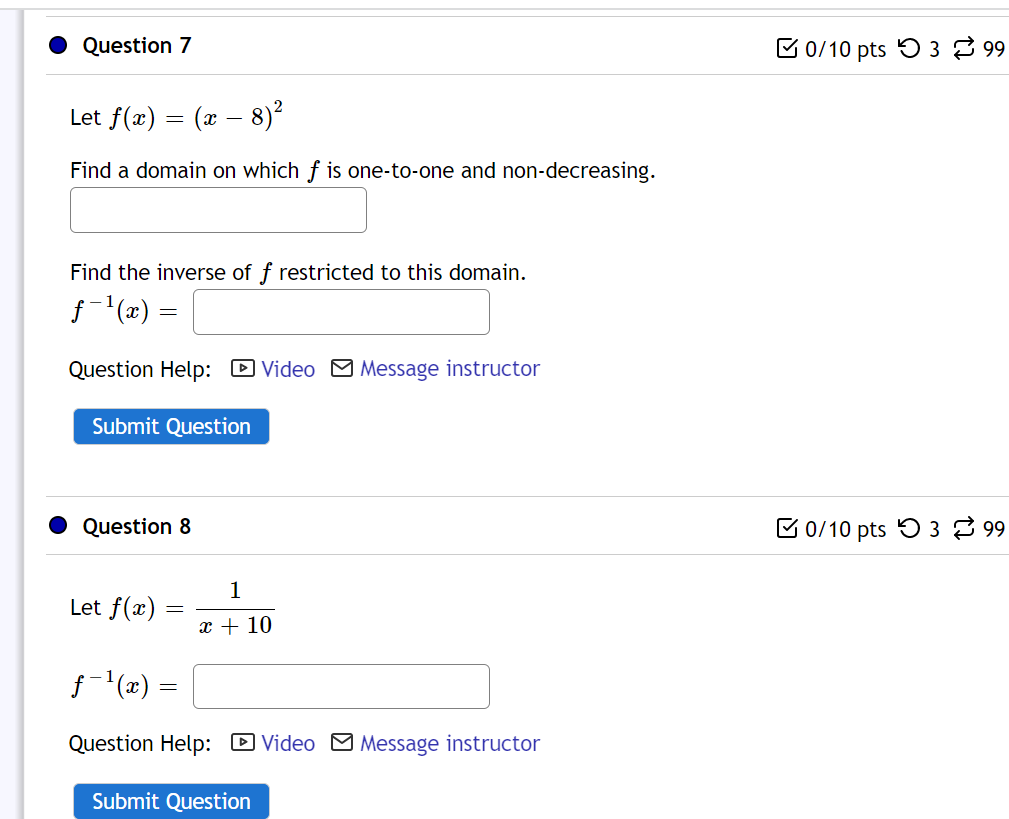Image resolution: width=1009 pixels, height=819 pixels.
Task: Click the Video play icon for Question 7
Action: click(x=242, y=369)
